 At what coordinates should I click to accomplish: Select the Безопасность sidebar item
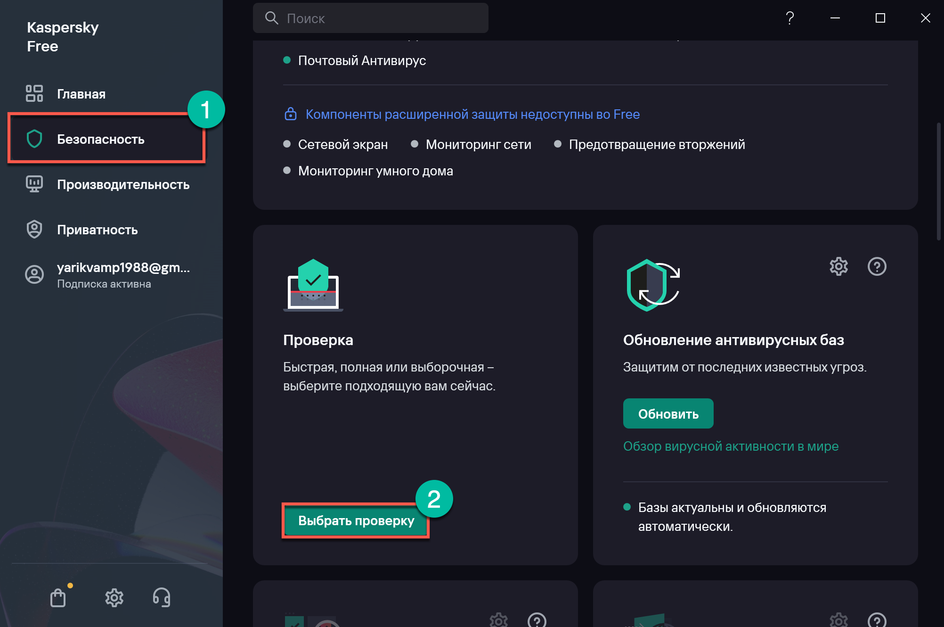coord(107,139)
